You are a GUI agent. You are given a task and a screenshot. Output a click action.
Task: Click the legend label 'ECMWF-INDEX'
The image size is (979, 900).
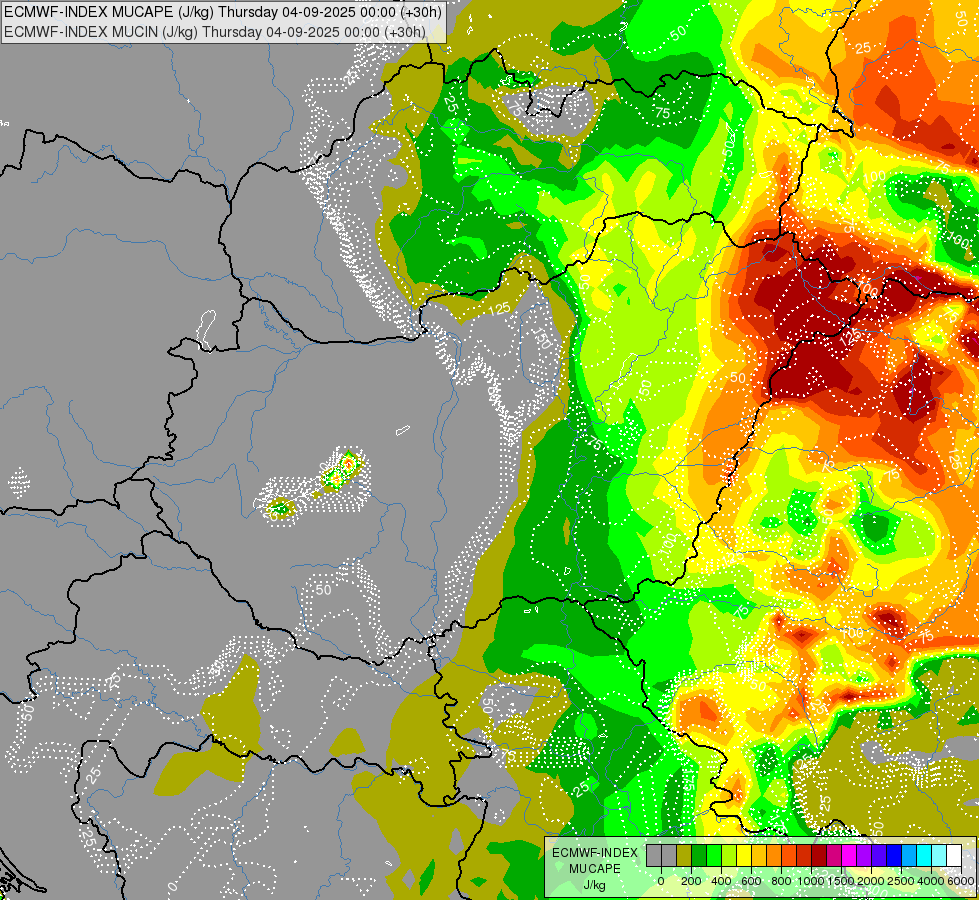(595, 853)
